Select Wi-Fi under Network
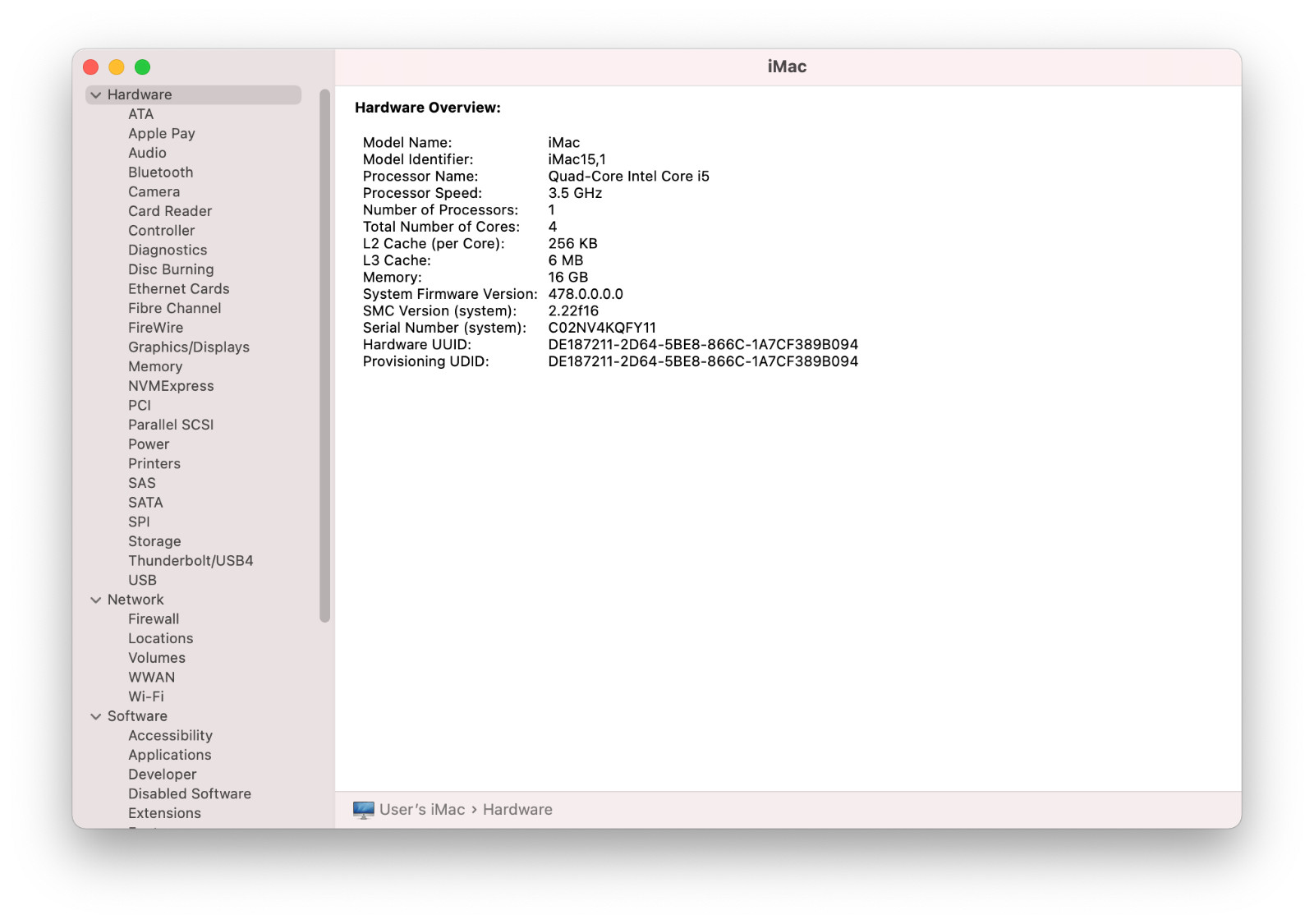Image resolution: width=1314 pixels, height=924 pixels. (x=146, y=697)
